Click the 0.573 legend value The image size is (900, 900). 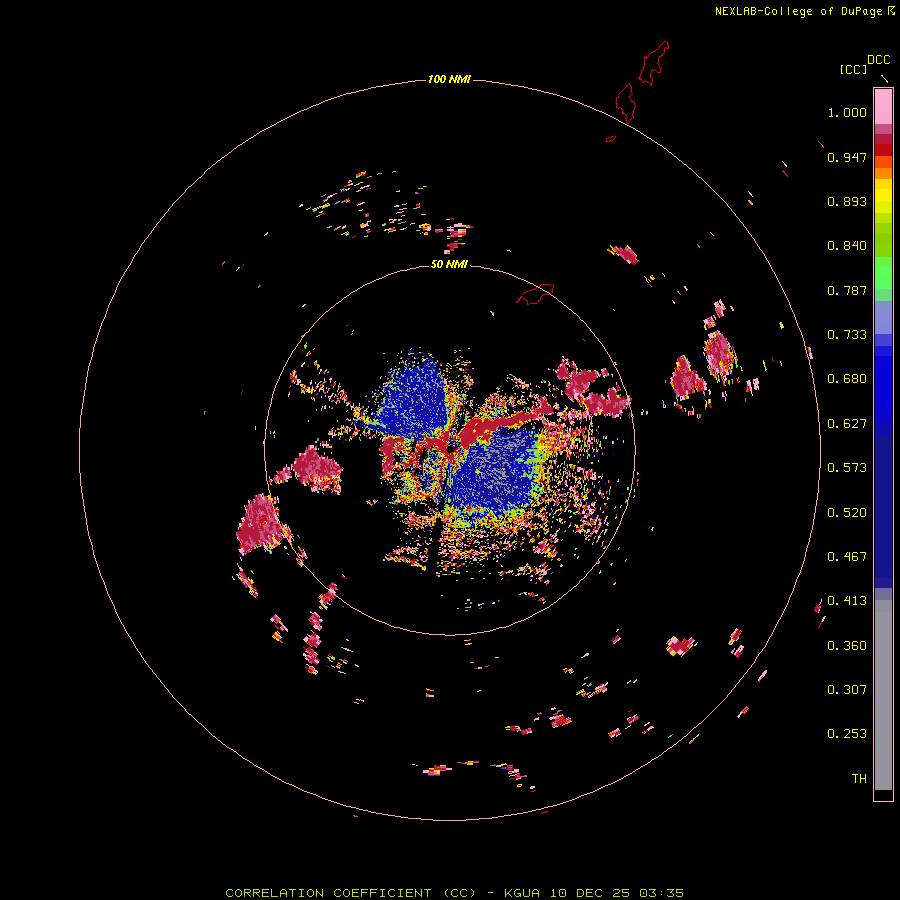point(847,468)
